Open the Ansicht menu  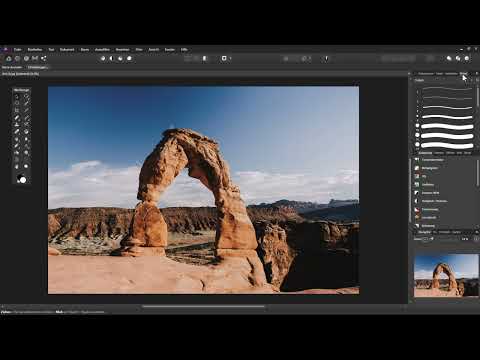click(154, 50)
